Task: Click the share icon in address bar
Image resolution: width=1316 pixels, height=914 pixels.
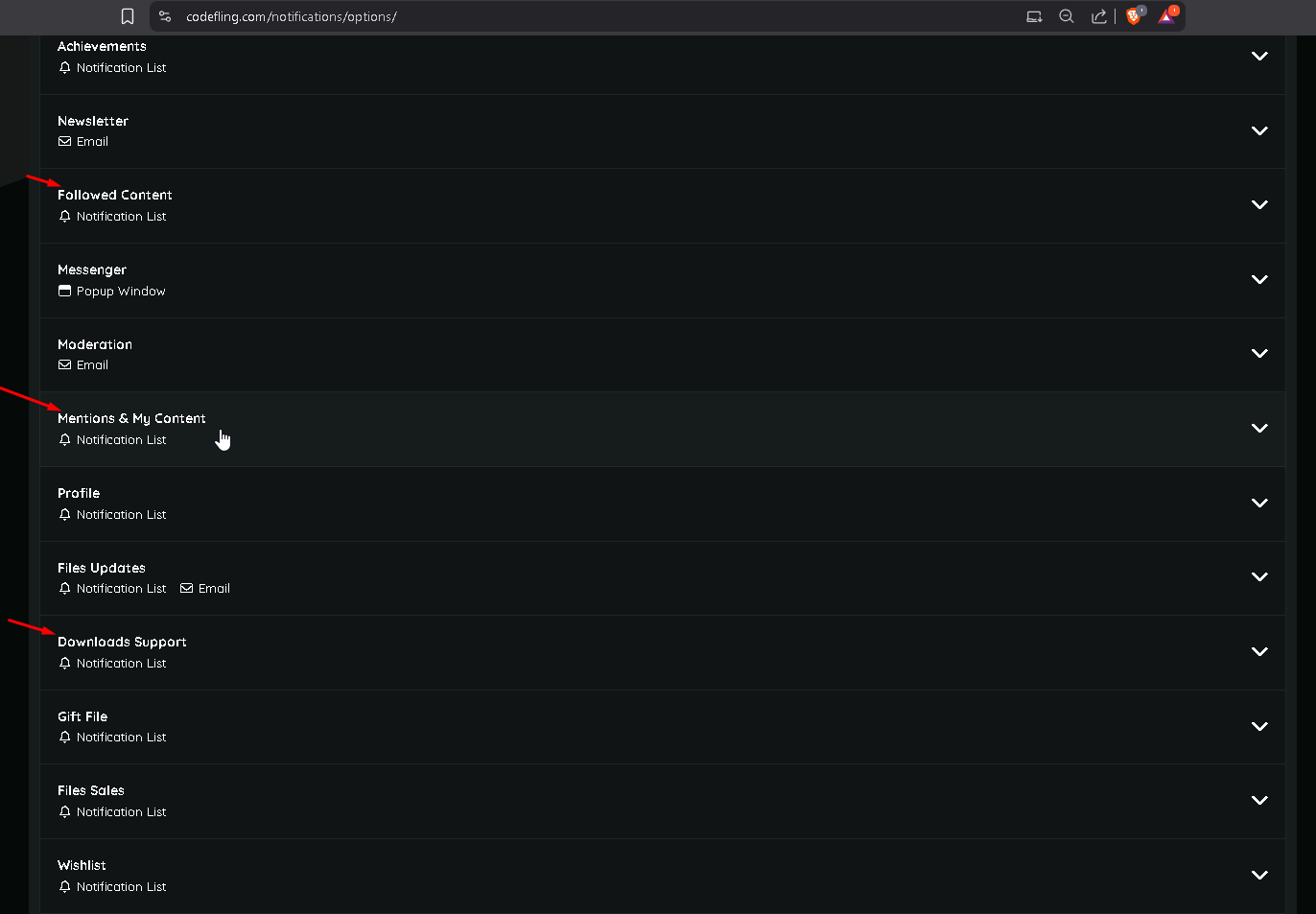Action: (1099, 16)
